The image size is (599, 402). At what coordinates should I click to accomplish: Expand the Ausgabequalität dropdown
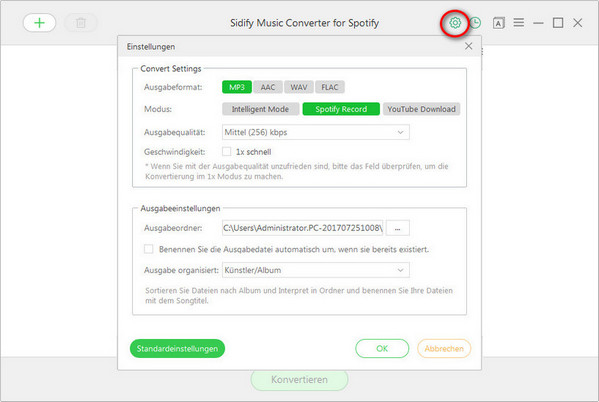tap(316, 132)
